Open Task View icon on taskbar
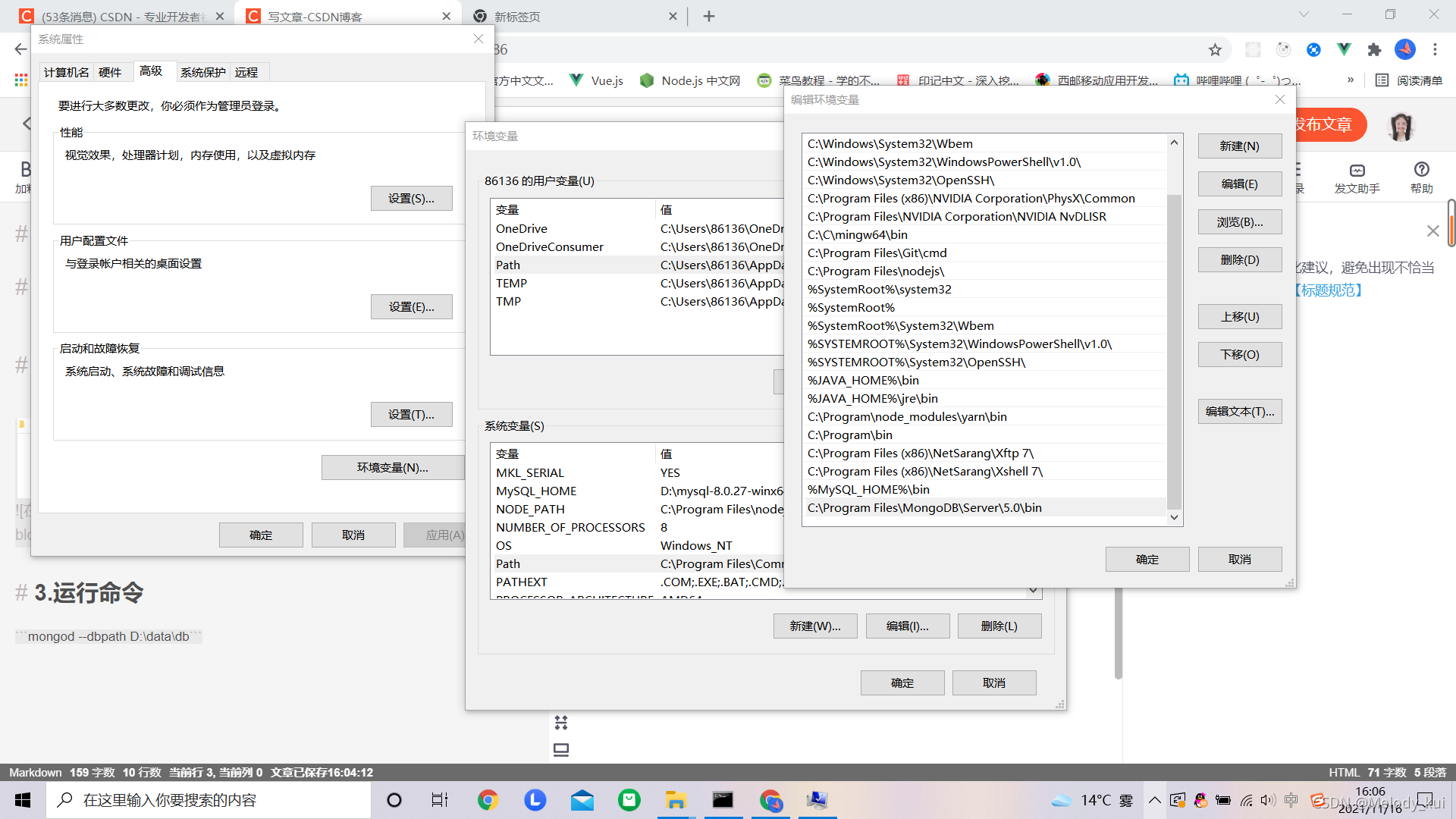The width and height of the screenshot is (1456, 819). 440,800
